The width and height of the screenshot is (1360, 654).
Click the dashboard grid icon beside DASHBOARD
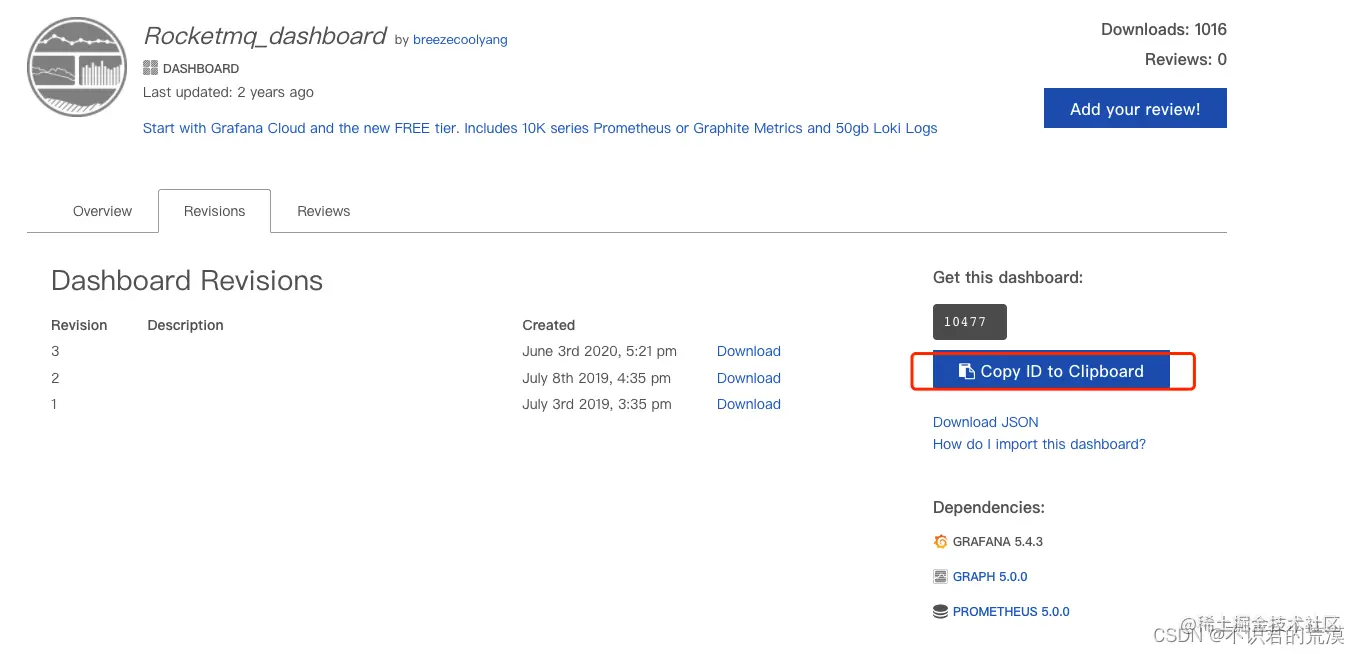pos(150,68)
